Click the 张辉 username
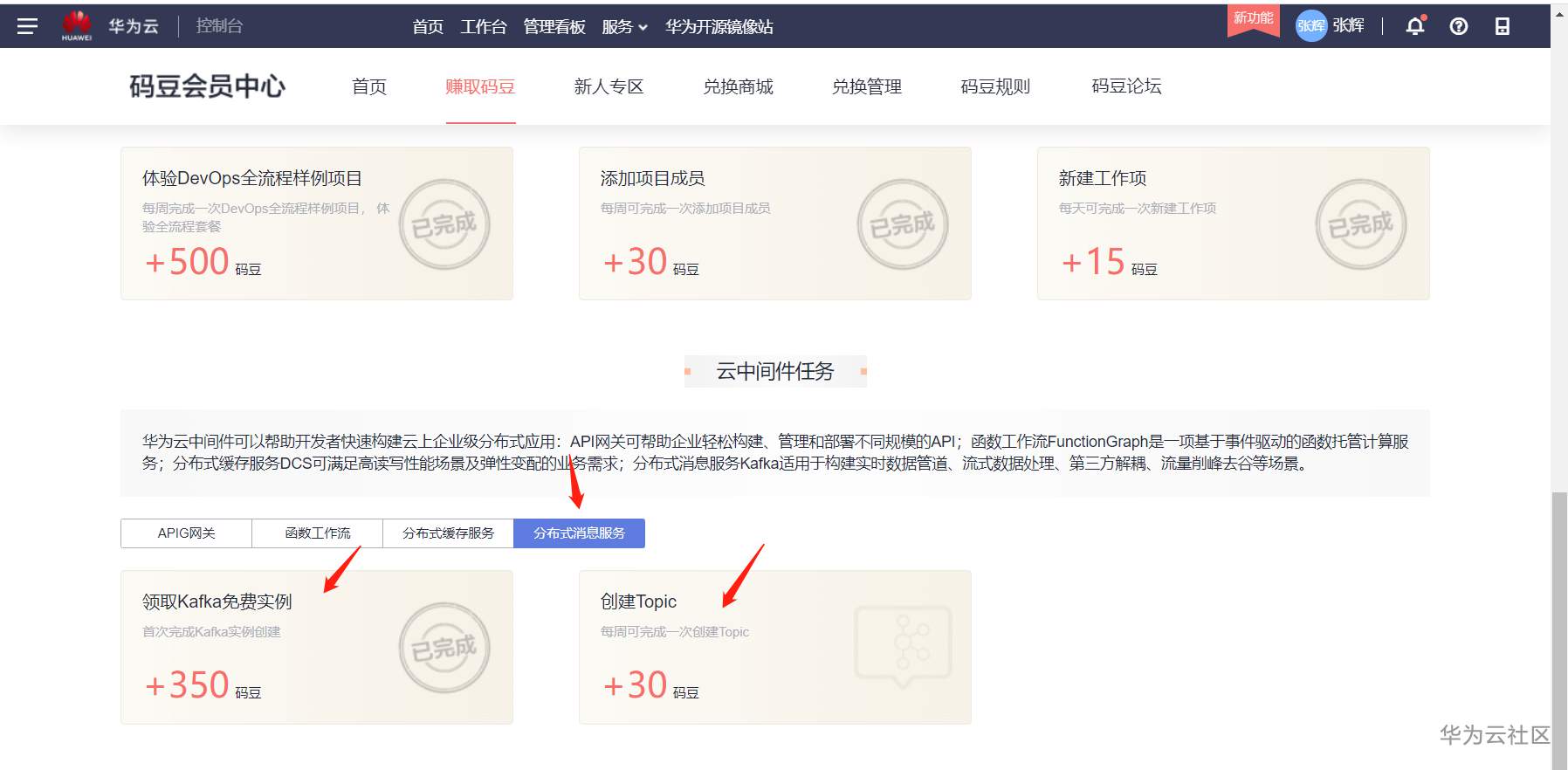 1348,25
